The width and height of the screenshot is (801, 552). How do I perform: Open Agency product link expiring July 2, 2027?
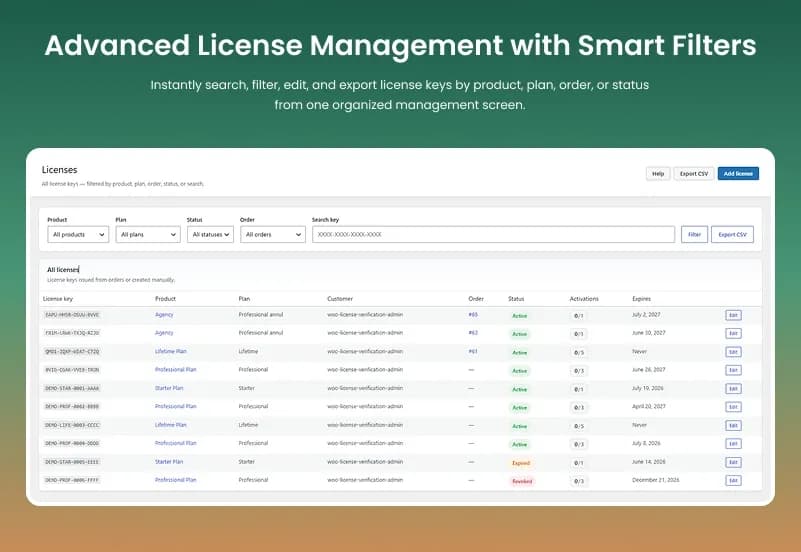click(x=164, y=315)
